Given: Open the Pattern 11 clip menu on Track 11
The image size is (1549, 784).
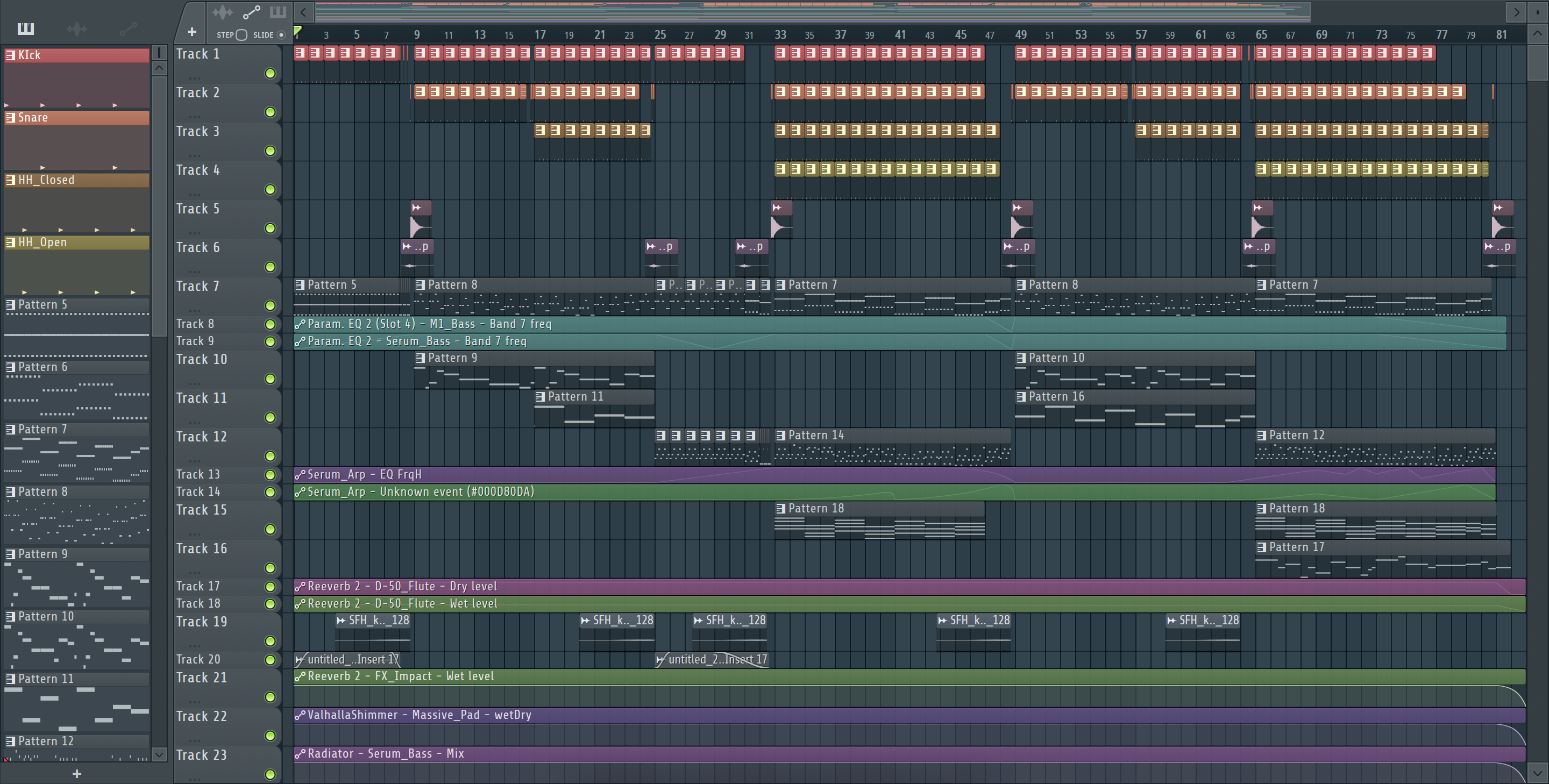Looking at the screenshot, I should [x=540, y=397].
